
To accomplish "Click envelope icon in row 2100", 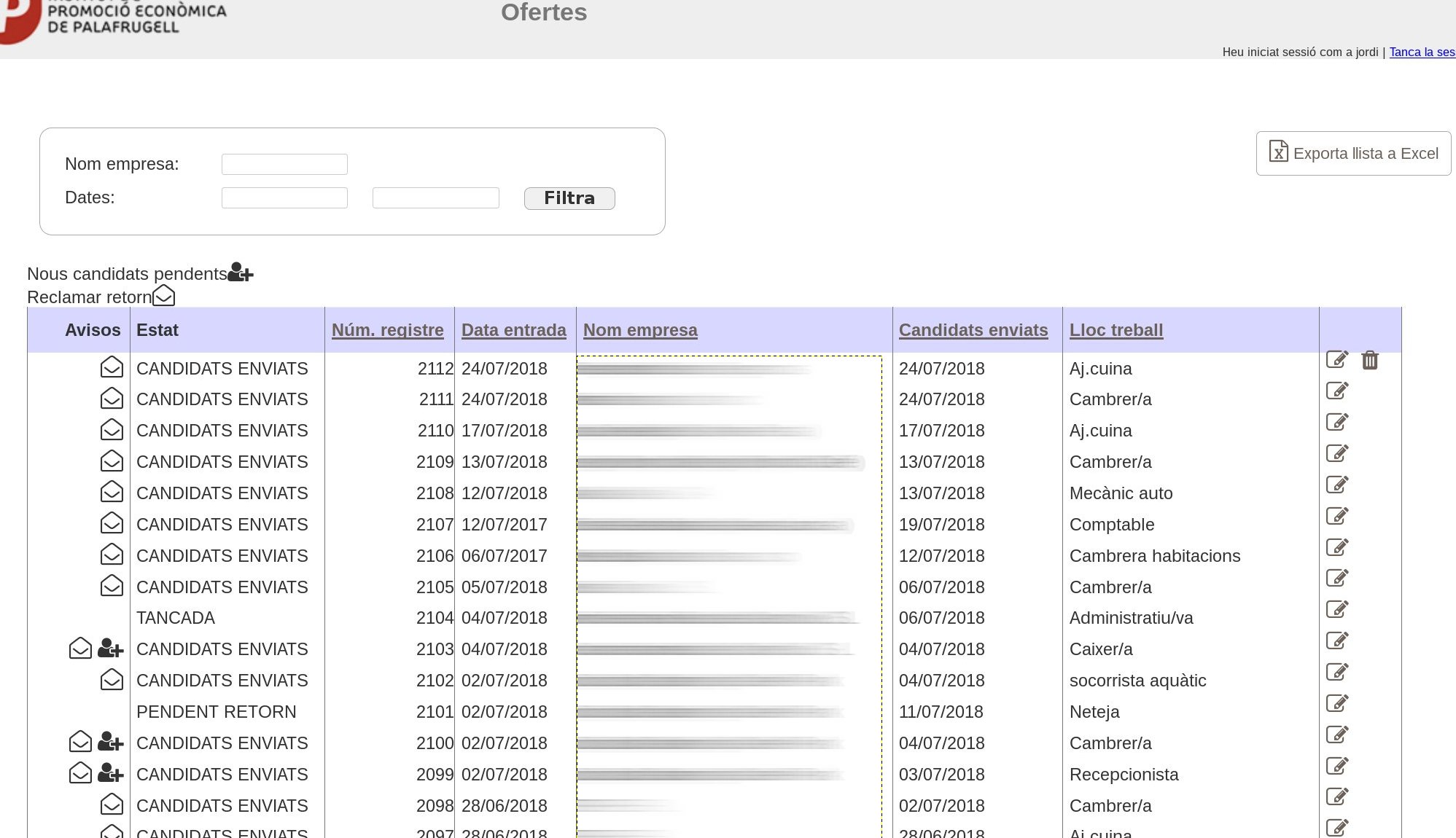I will (x=80, y=742).
